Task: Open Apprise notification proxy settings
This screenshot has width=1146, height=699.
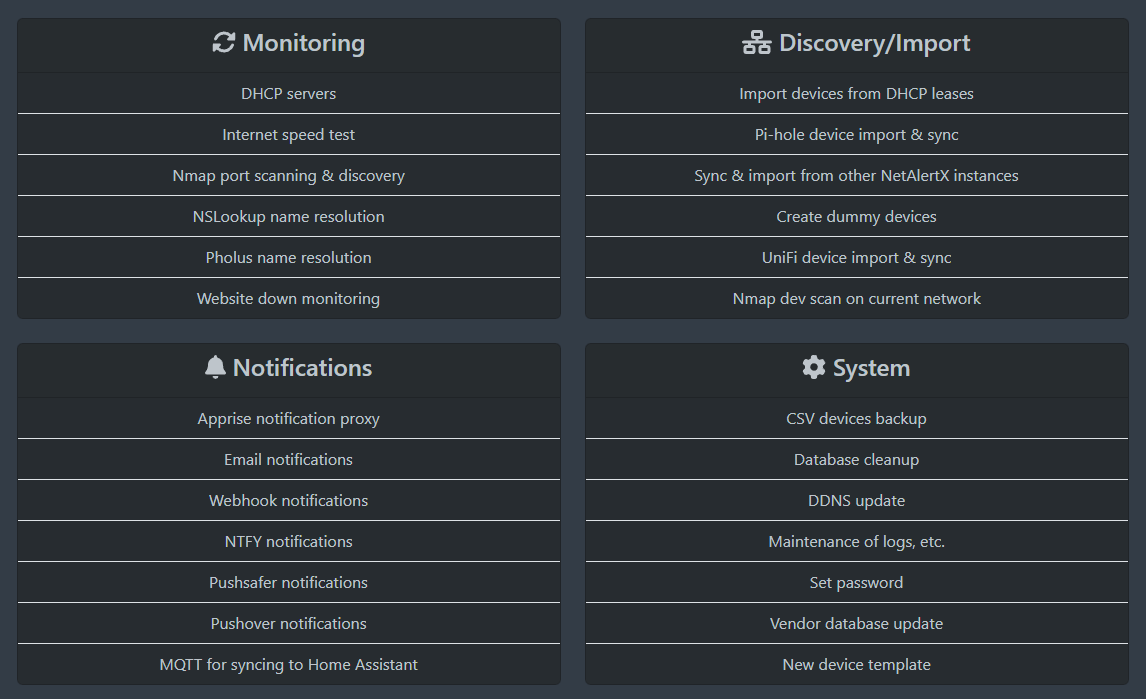Action: tap(288, 418)
